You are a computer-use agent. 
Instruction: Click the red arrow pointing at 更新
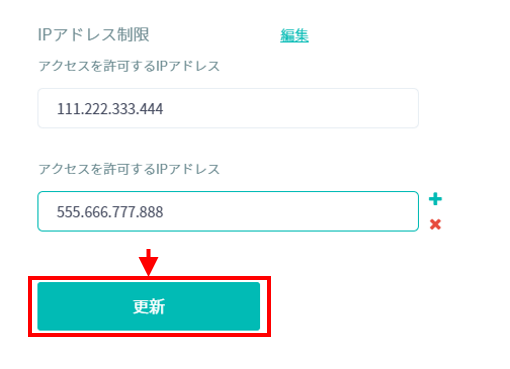point(148,262)
